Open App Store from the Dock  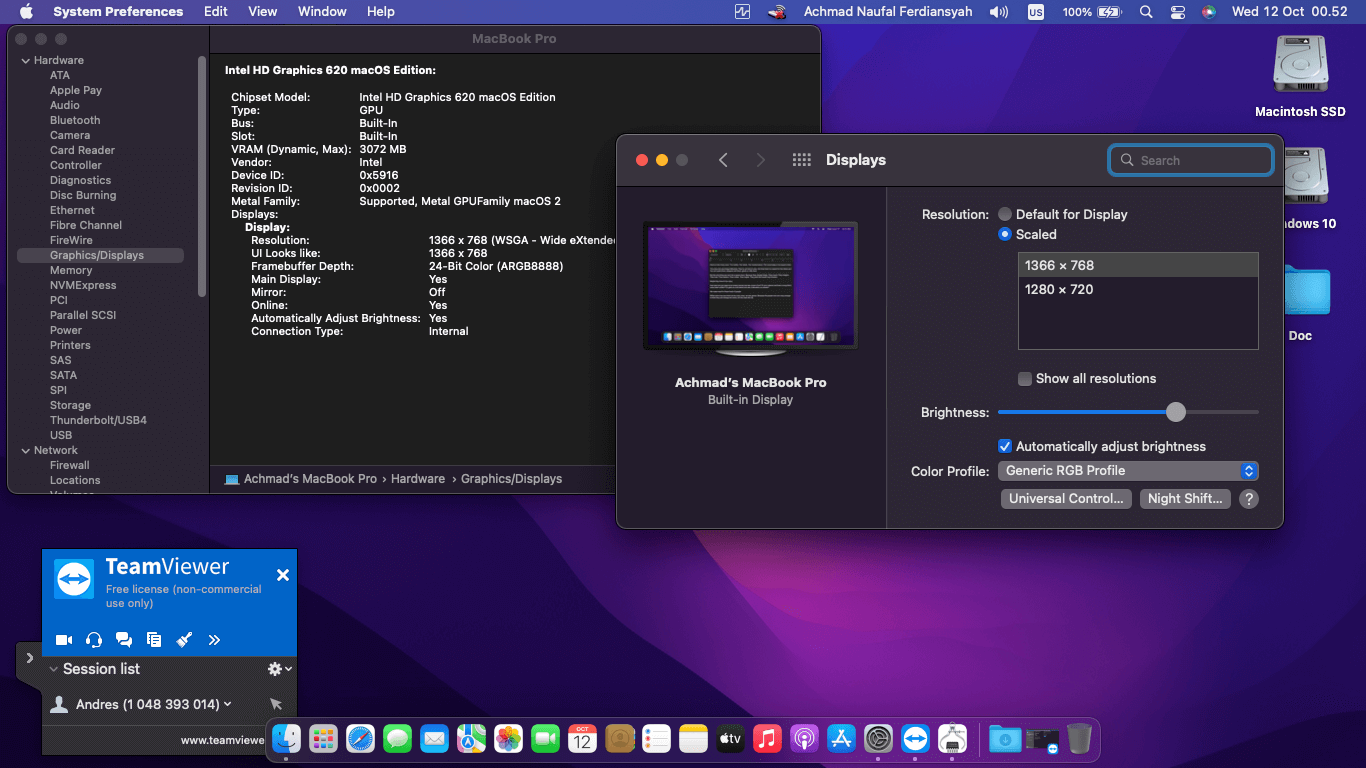pos(841,739)
